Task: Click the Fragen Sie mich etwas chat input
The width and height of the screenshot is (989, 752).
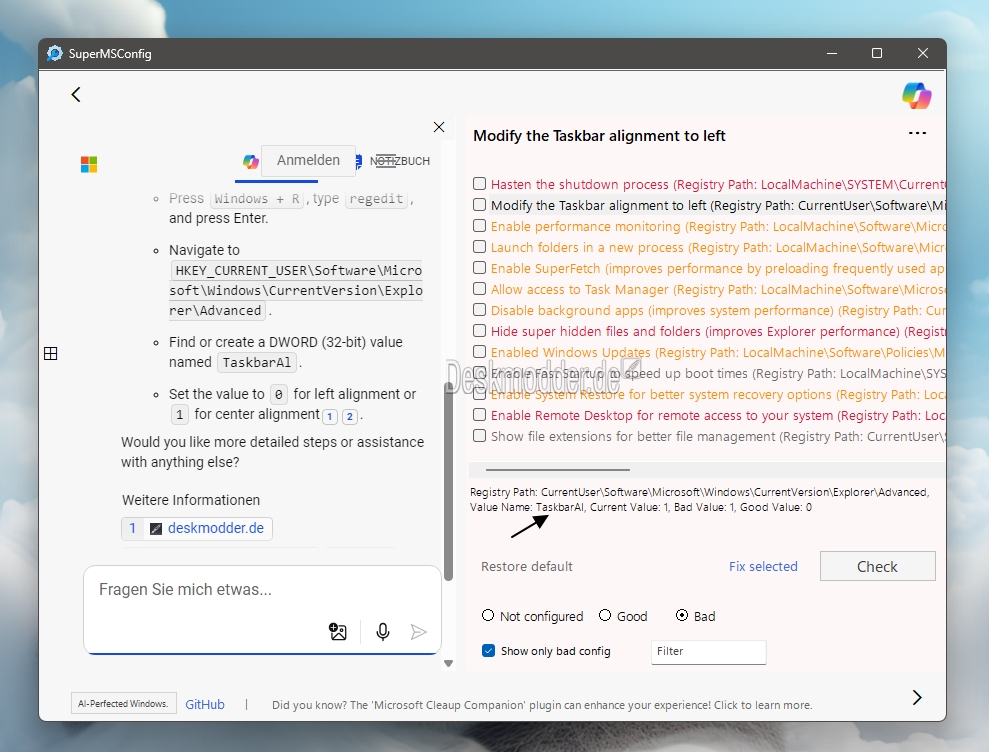Action: point(262,609)
